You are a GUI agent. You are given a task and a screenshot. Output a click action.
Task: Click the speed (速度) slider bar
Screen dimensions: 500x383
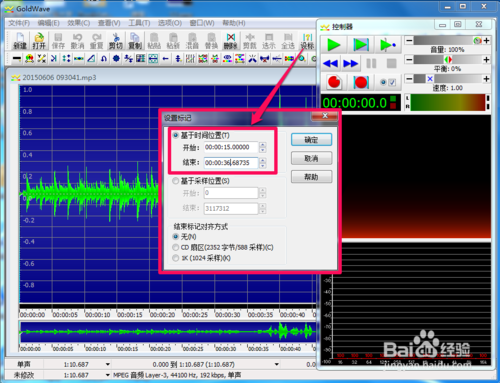448,79
